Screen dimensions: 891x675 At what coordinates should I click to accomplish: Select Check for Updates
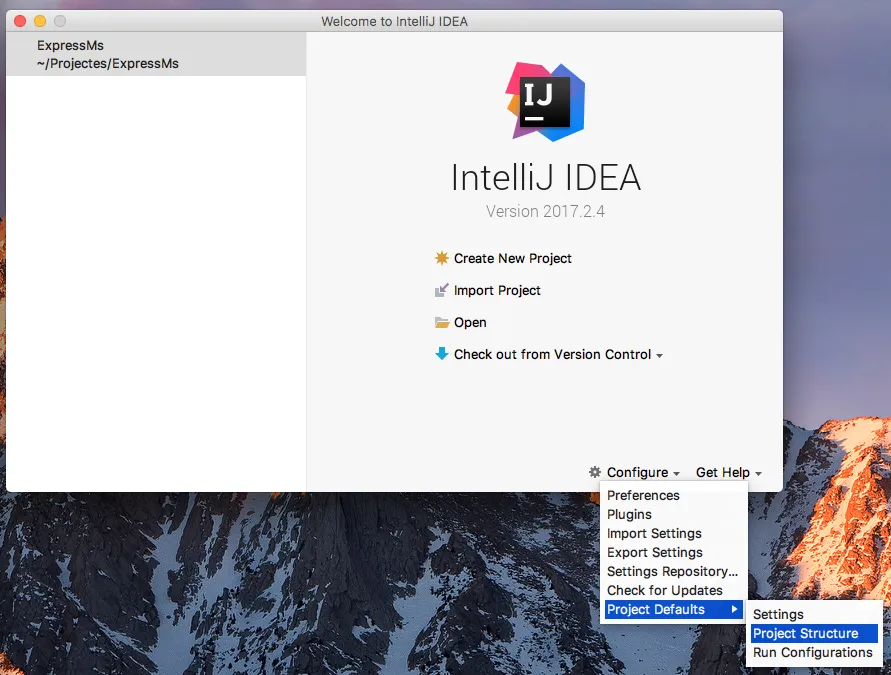click(x=665, y=590)
